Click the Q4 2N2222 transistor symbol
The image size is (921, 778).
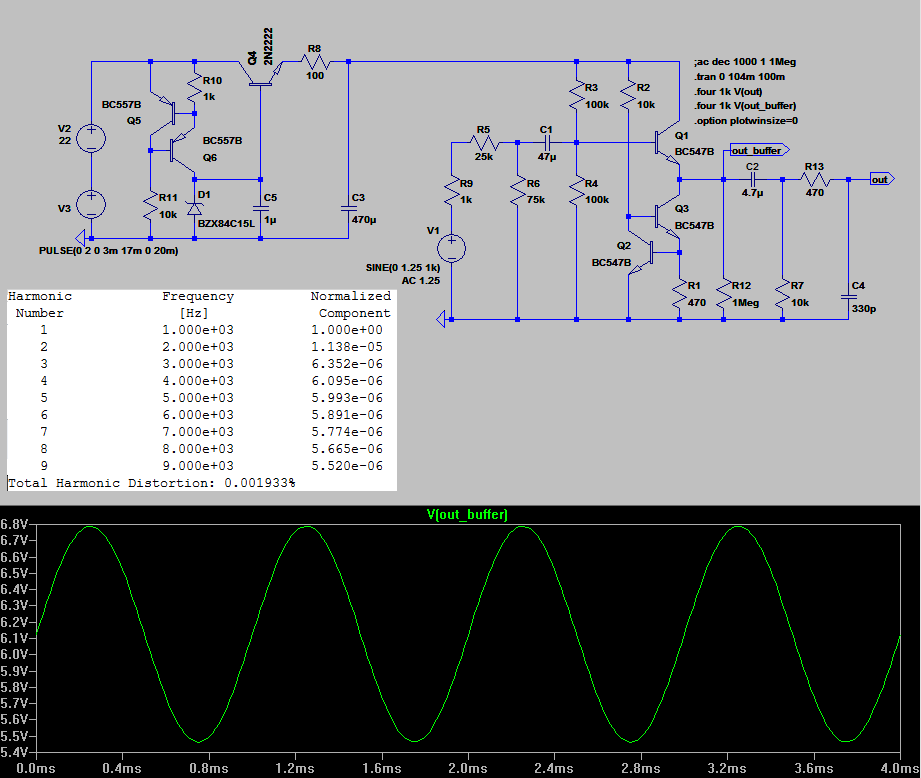[260, 74]
